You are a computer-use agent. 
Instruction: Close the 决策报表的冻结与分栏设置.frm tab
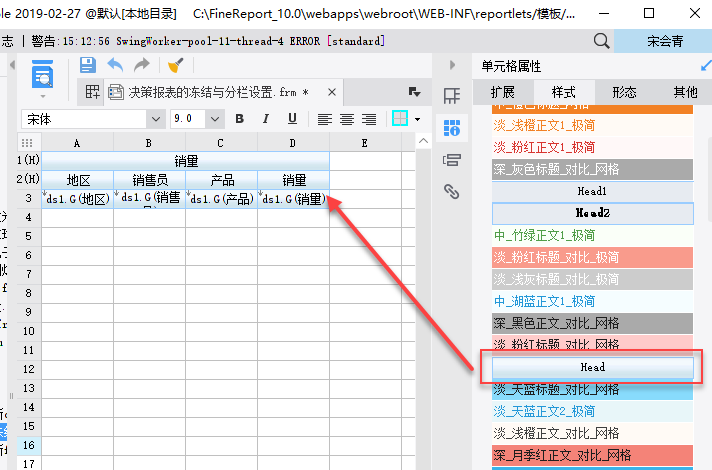click(332, 92)
